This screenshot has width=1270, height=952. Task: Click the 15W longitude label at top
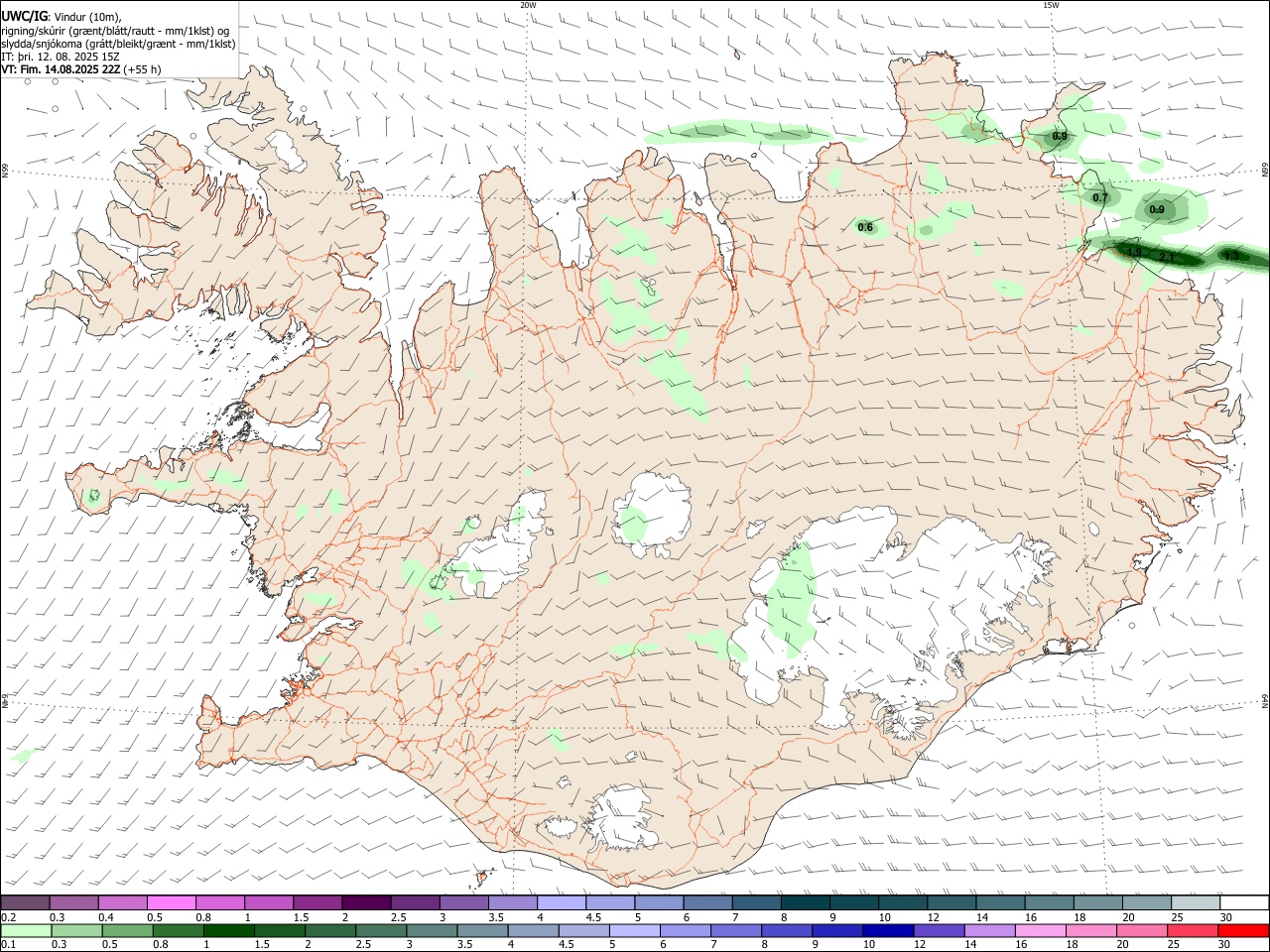click(x=1051, y=5)
